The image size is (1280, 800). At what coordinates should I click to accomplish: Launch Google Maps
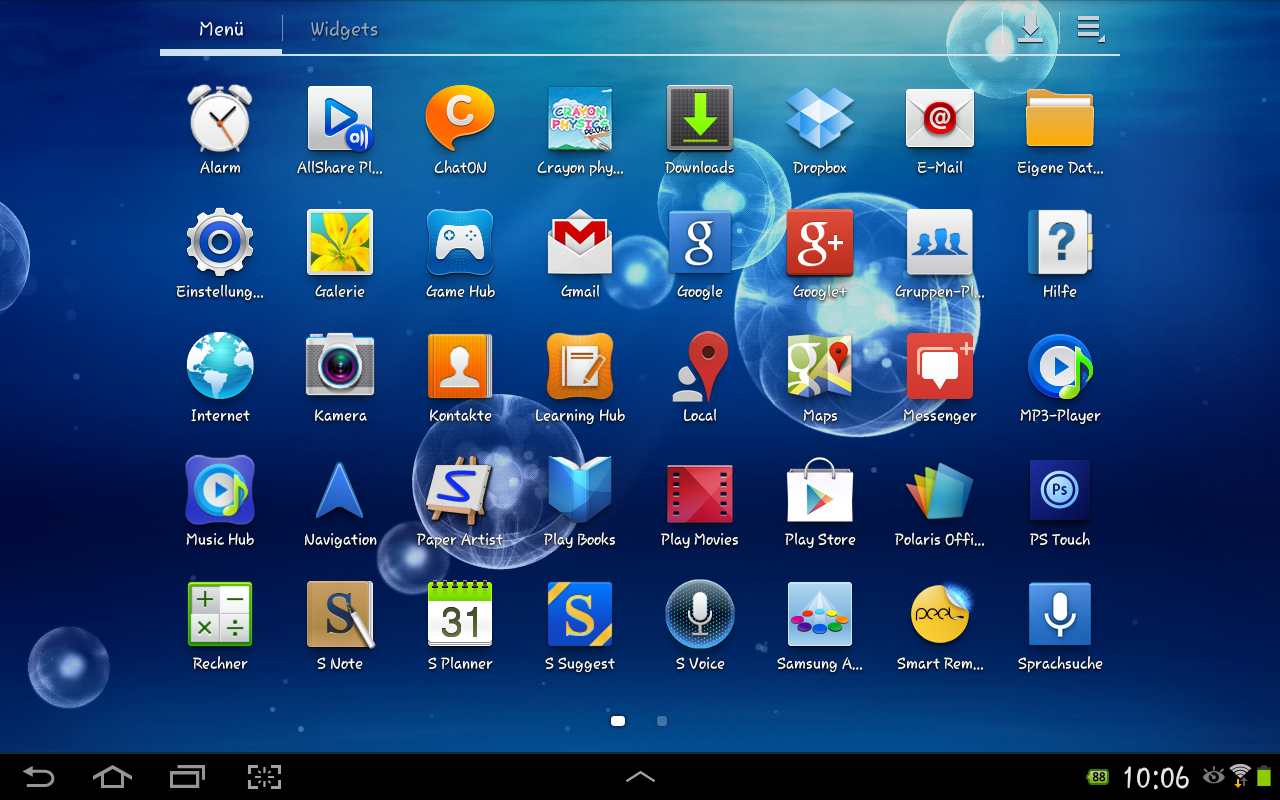click(820, 367)
